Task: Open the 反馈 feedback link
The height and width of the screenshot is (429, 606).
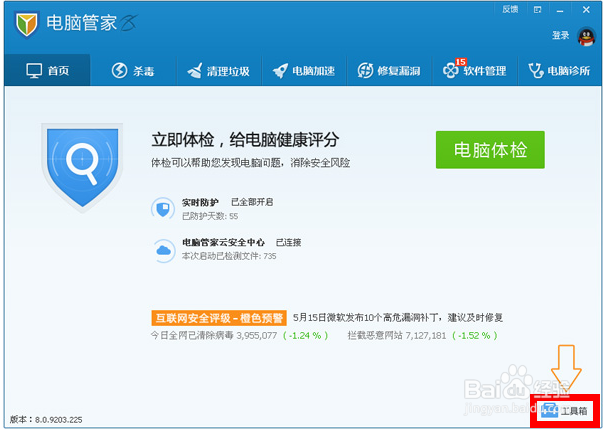Action: tap(510, 9)
